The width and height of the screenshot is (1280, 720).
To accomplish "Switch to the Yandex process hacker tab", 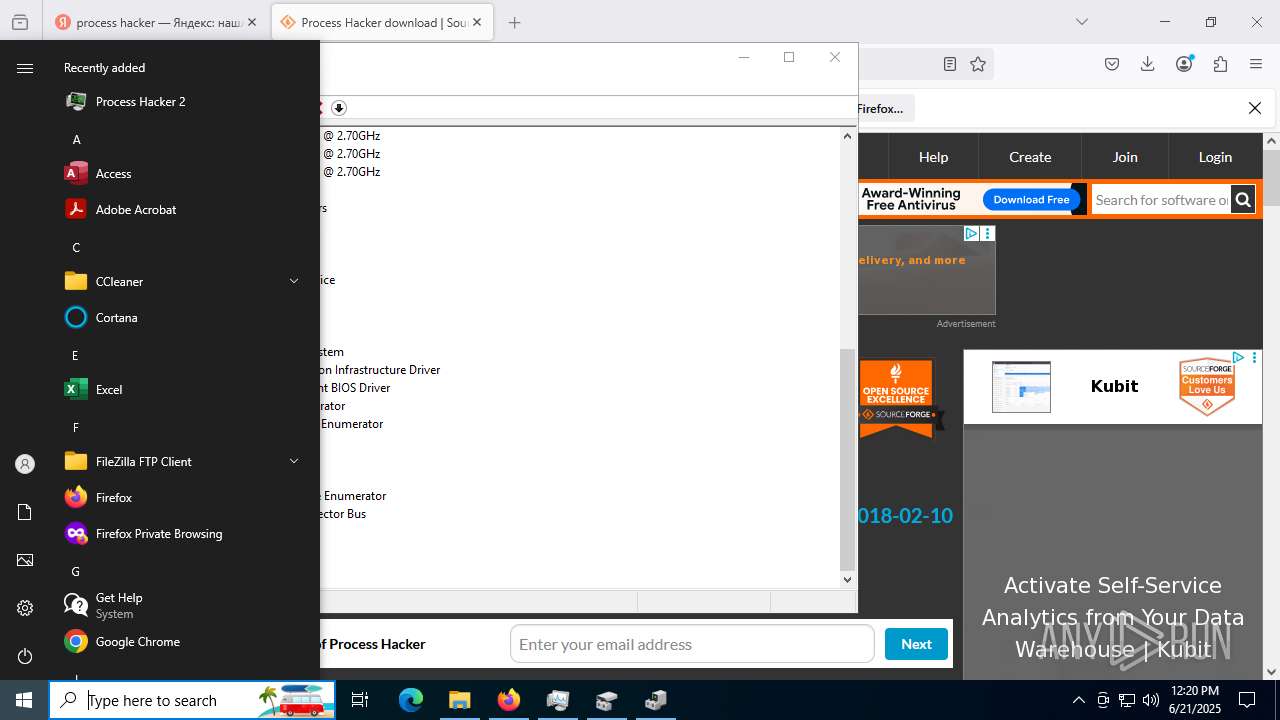I will tap(157, 22).
